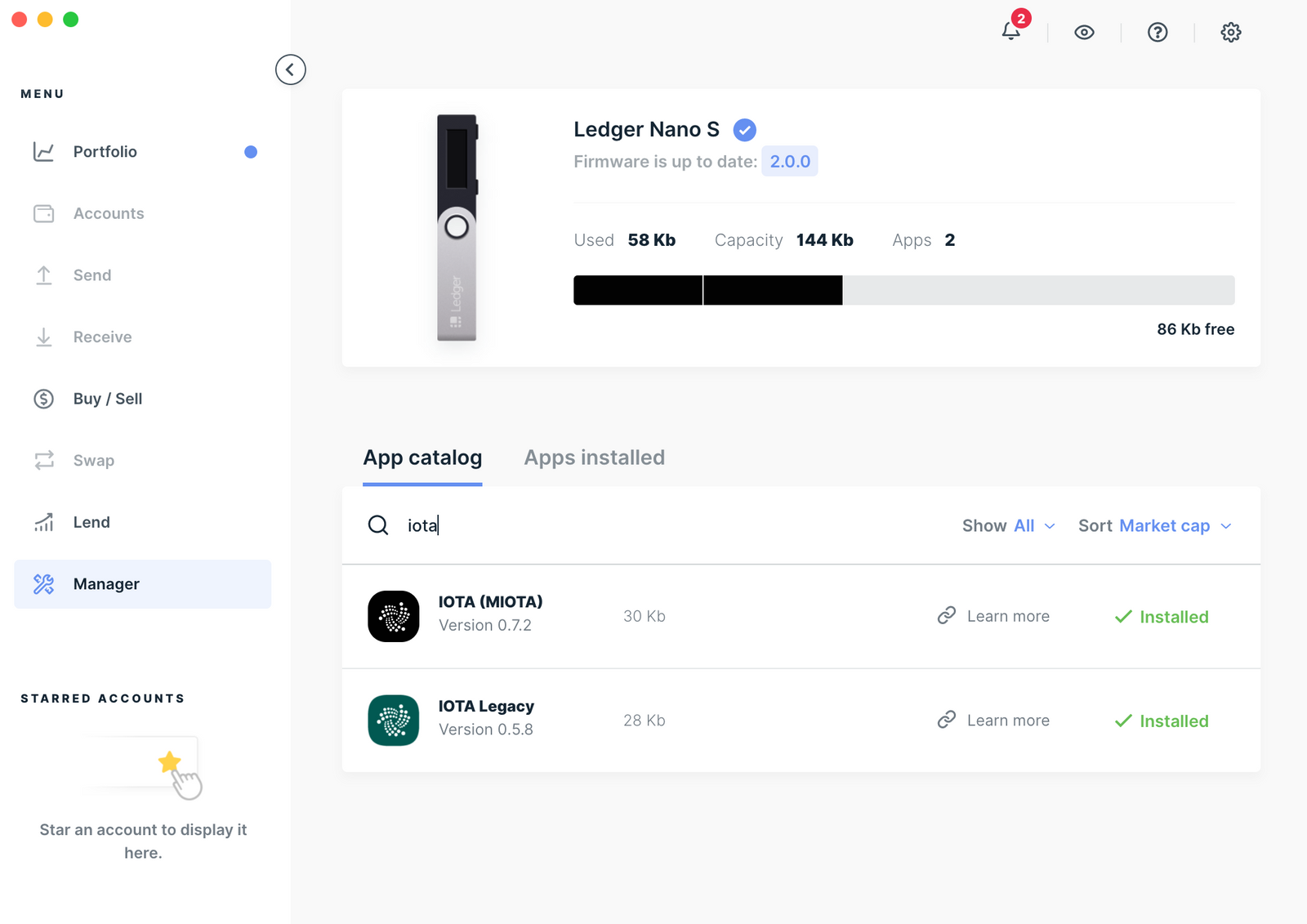Image resolution: width=1307 pixels, height=924 pixels.
Task: Open Lend section
Action: click(x=142, y=522)
